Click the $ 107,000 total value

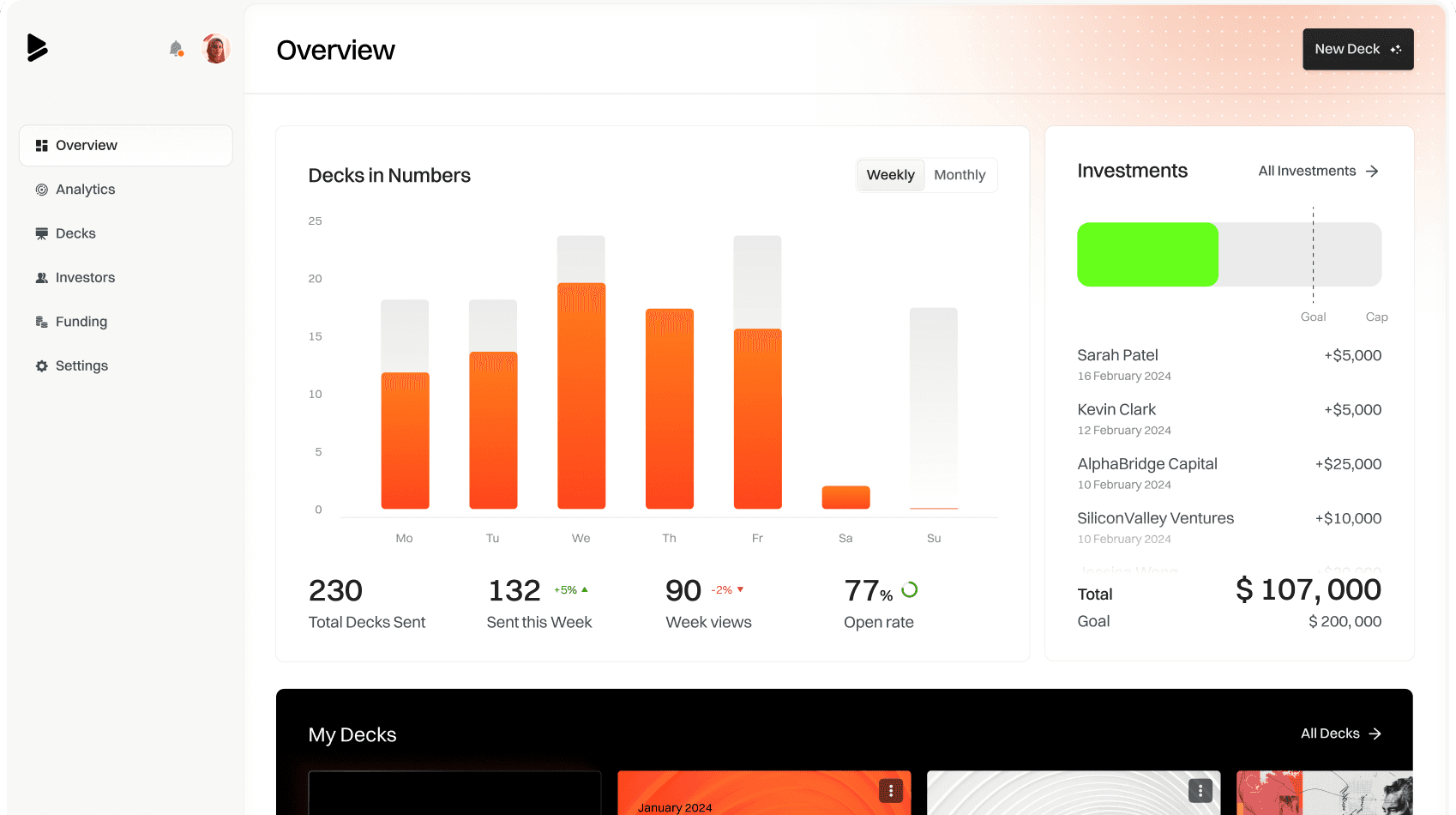pos(1309,589)
